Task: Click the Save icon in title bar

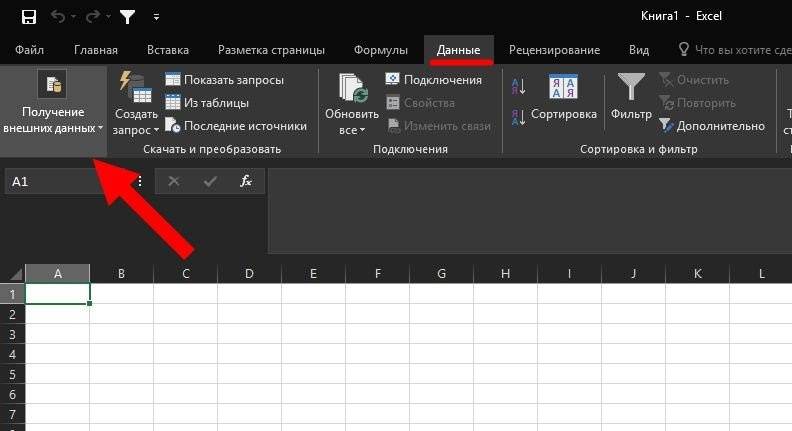Action: [28, 17]
